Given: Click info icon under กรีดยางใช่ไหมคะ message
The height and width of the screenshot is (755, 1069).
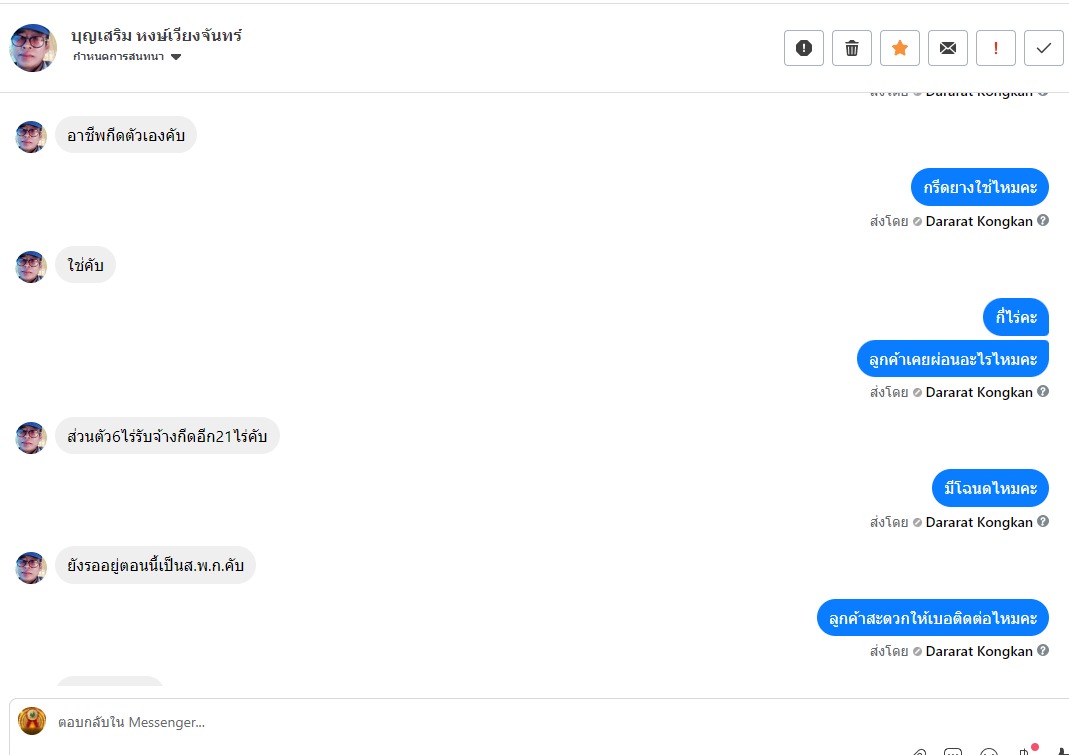Looking at the screenshot, I should pyautogui.click(x=1043, y=221).
